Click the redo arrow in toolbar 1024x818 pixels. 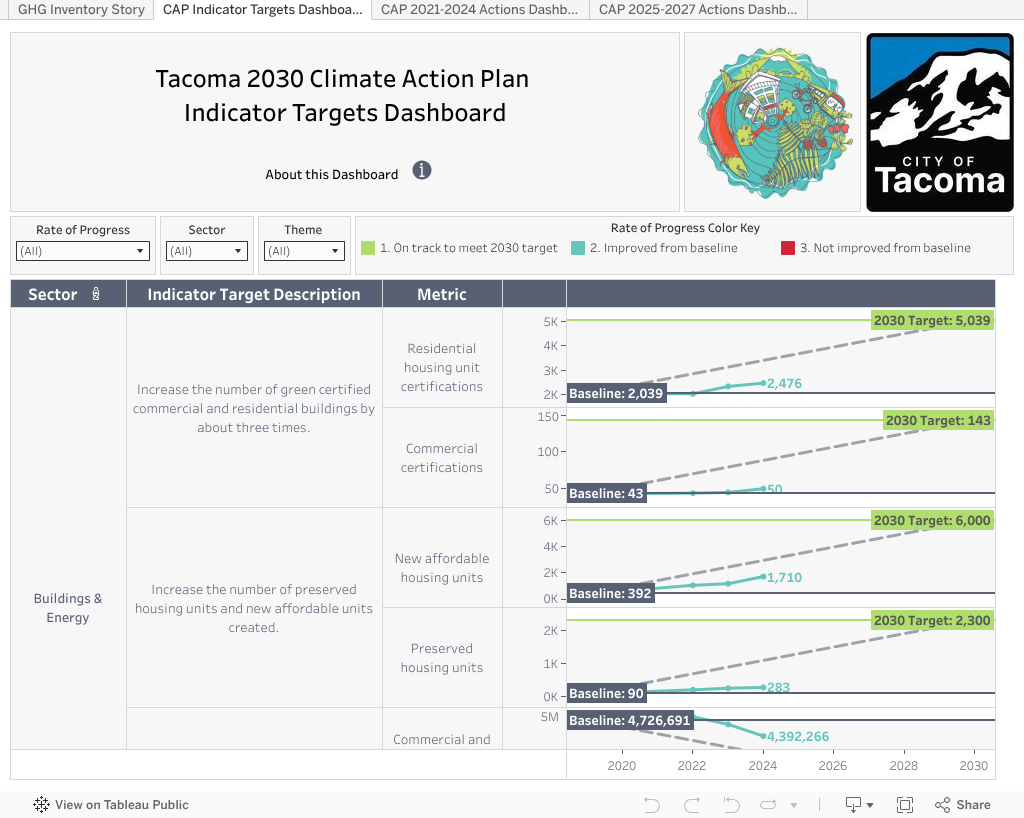pyautogui.click(x=691, y=805)
